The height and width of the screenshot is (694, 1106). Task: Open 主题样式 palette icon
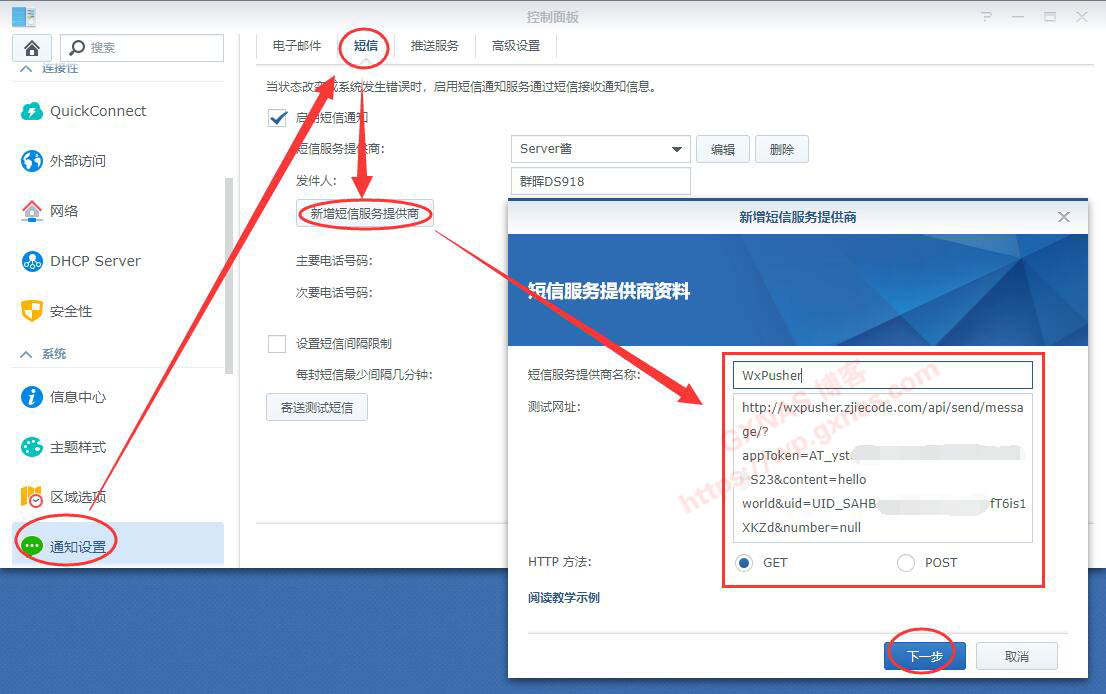click(x=32, y=447)
